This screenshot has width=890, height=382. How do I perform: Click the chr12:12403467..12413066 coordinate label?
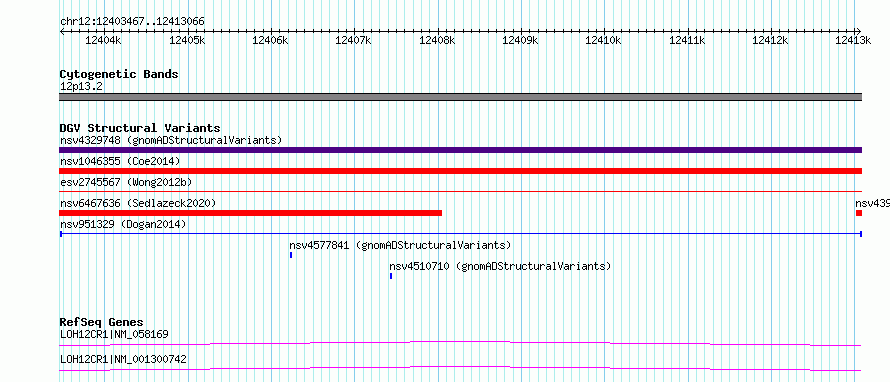pyautogui.click(x=132, y=22)
